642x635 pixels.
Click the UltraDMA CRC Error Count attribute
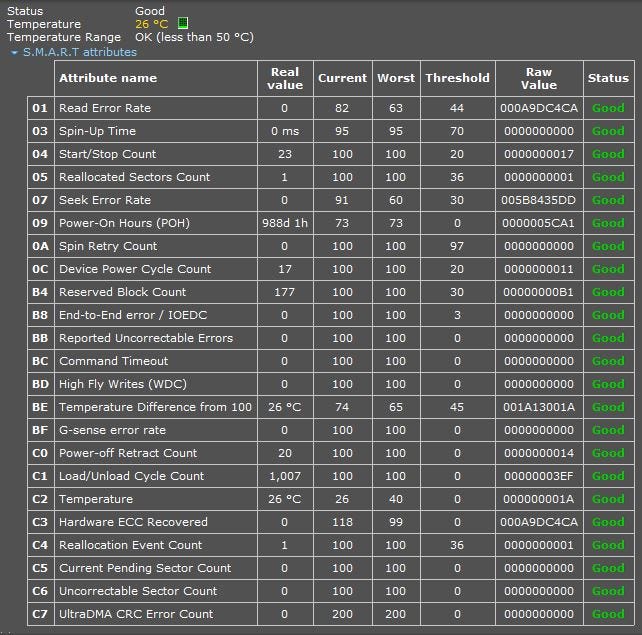pyautogui.click(x=136, y=614)
